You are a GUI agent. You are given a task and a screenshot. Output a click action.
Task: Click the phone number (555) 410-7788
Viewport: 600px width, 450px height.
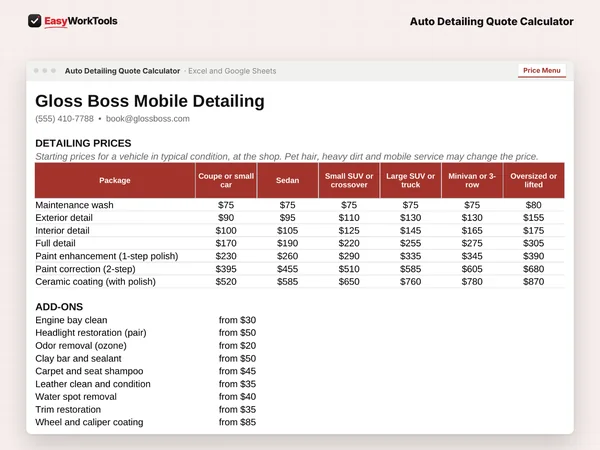(x=64, y=119)
